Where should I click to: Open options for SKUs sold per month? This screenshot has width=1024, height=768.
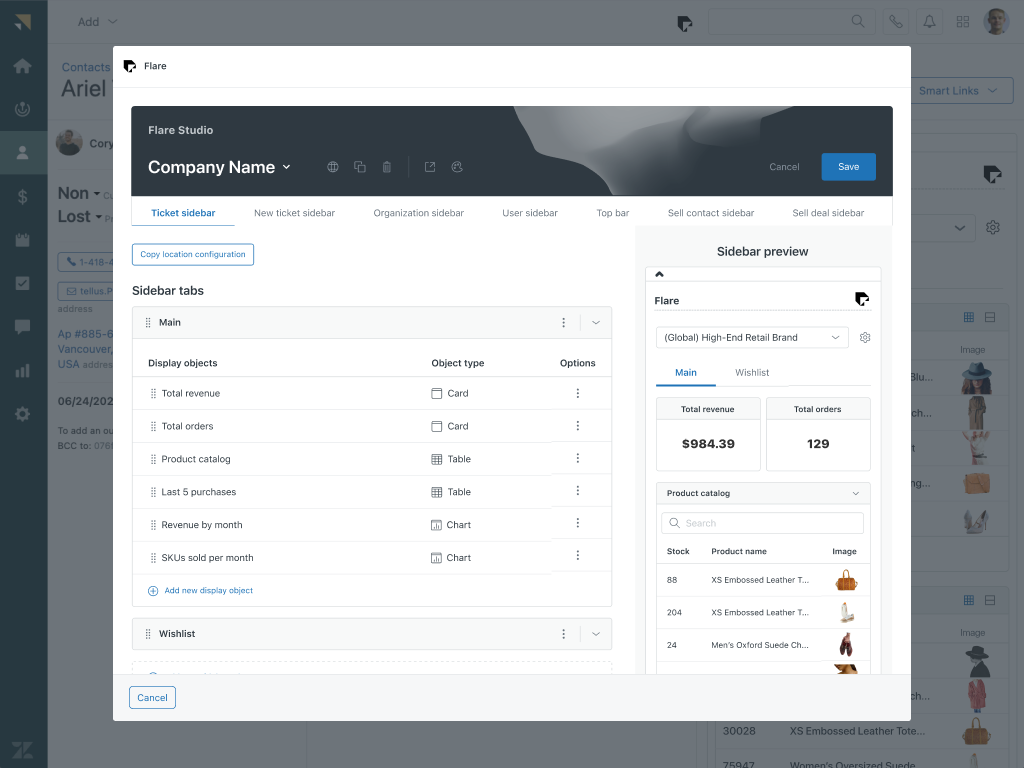coord(578,557)
